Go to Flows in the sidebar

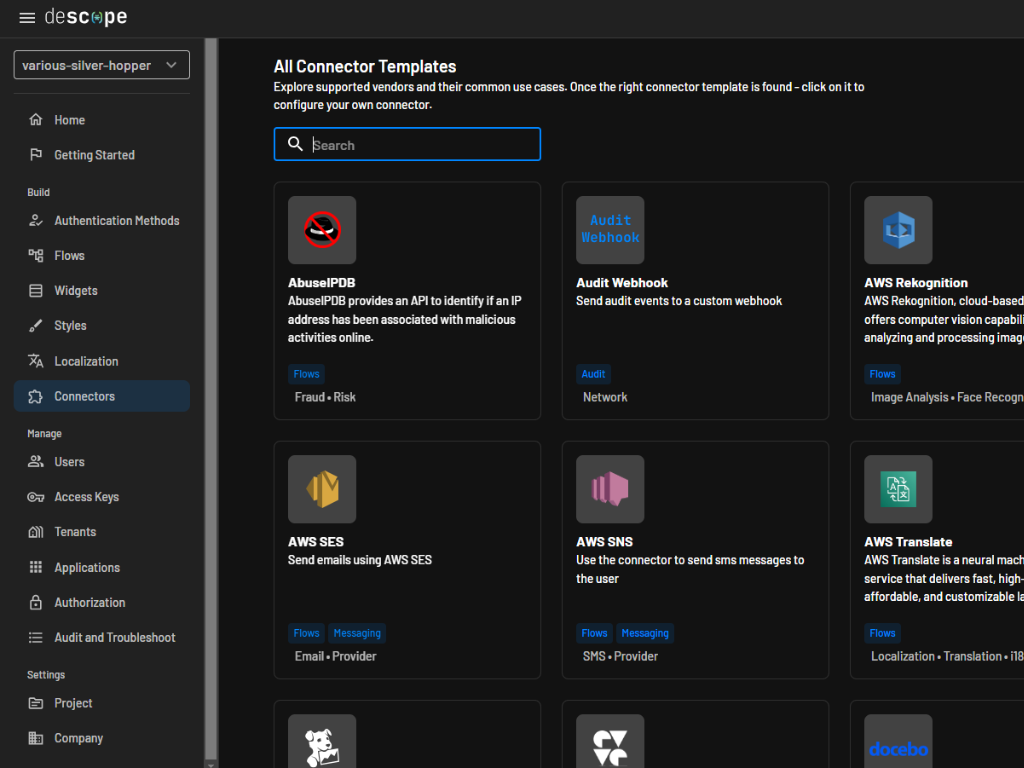[69, 255]
